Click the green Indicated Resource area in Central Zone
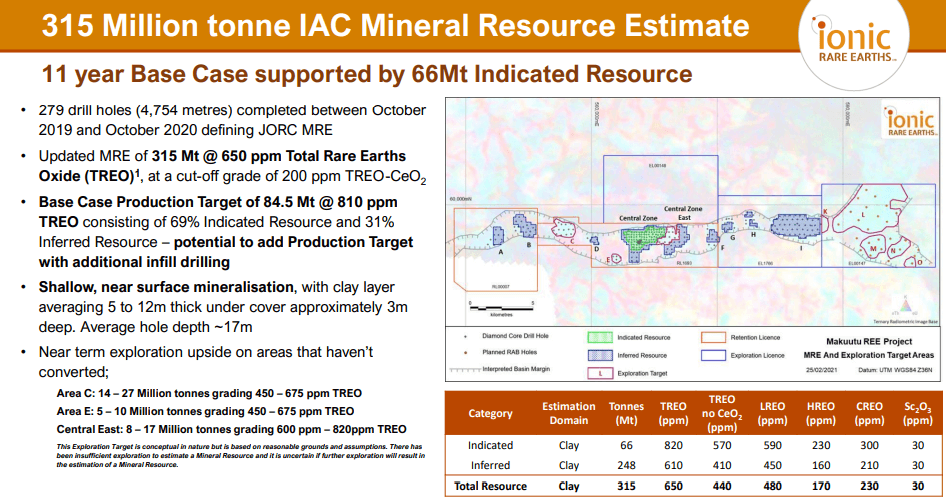 pyautogui.click(x=643, y=237)
